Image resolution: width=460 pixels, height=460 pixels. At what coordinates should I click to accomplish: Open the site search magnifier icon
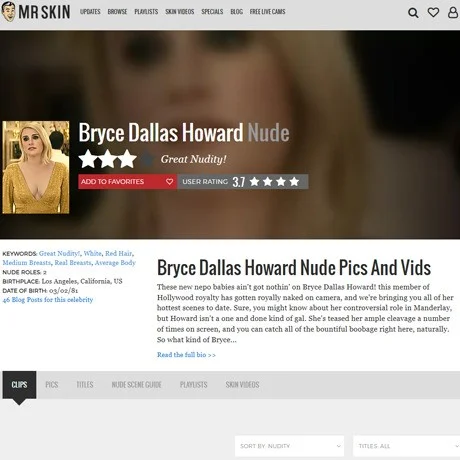point(413,13)
